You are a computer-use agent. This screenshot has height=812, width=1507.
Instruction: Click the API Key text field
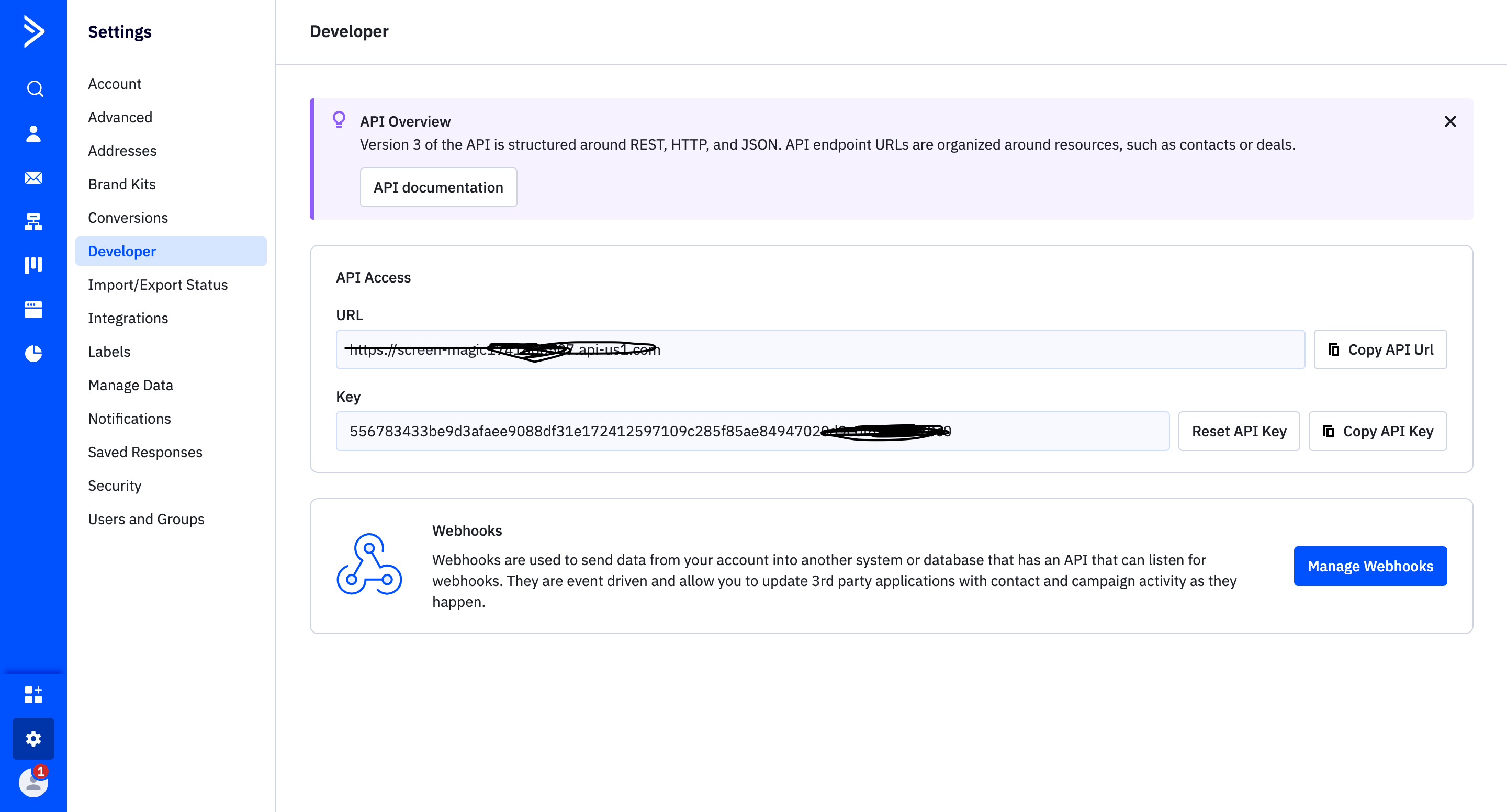click(x=752, y=431)
